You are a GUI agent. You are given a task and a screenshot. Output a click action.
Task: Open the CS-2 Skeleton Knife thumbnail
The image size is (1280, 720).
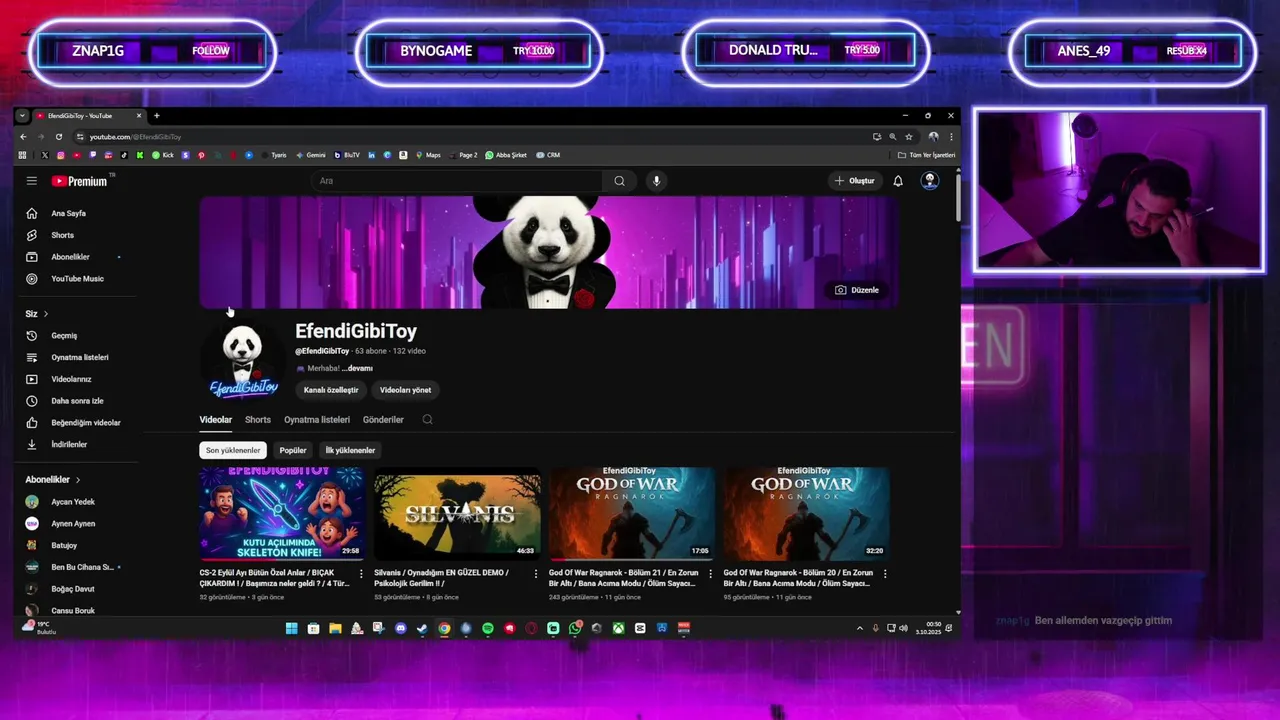click(282, 514)
